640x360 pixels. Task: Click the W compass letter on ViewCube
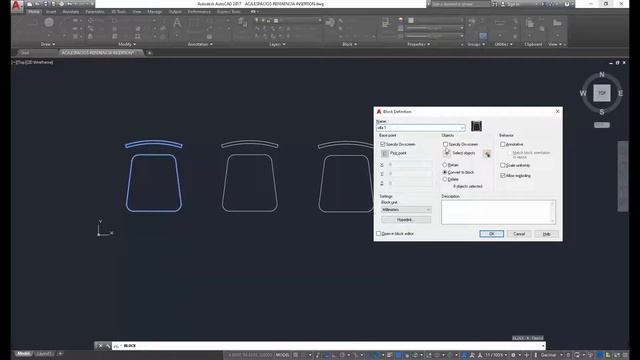coord(583,93)
